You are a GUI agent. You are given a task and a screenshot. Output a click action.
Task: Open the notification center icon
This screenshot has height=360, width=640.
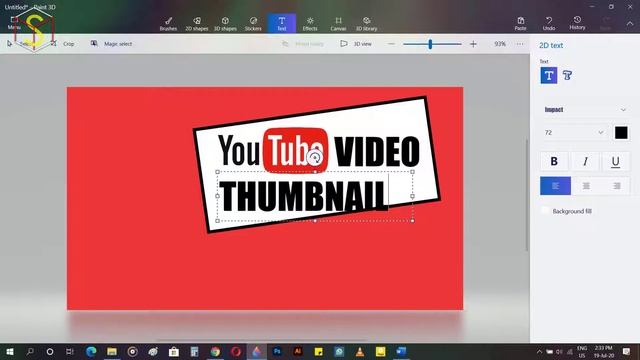coord(626,351)
